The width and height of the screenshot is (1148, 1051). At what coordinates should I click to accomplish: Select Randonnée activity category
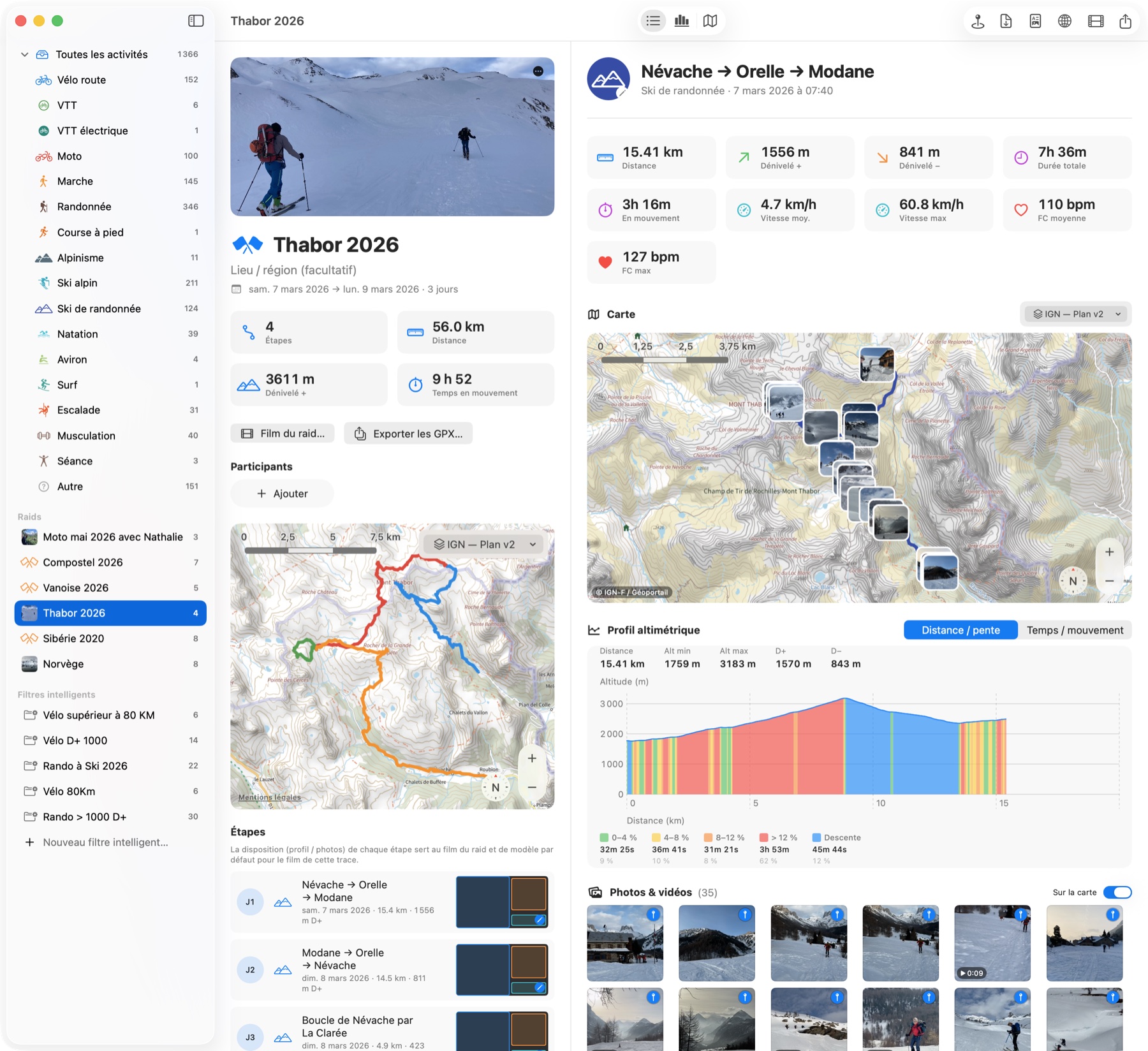point(110,207)
